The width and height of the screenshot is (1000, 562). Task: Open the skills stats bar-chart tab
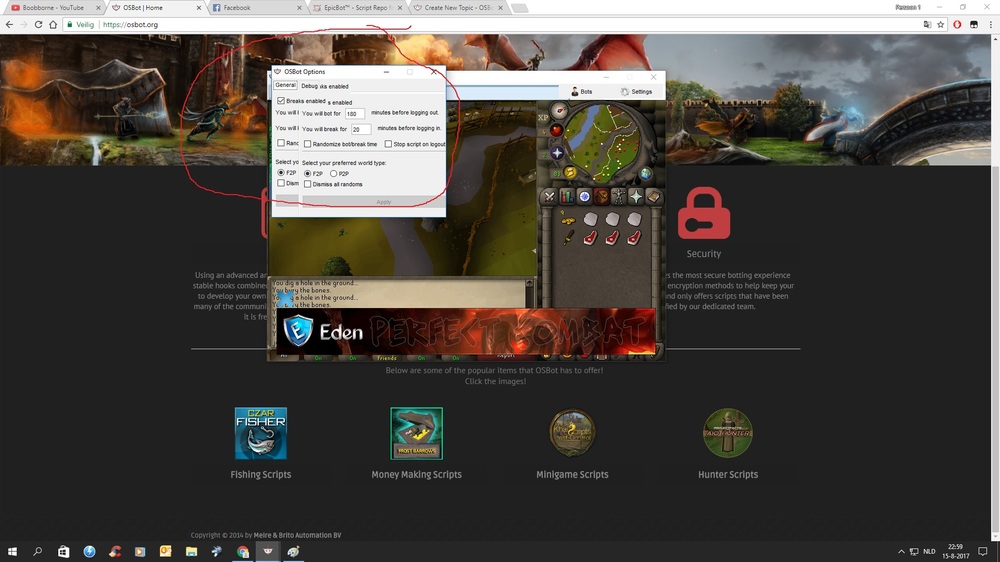pos(566,197)
